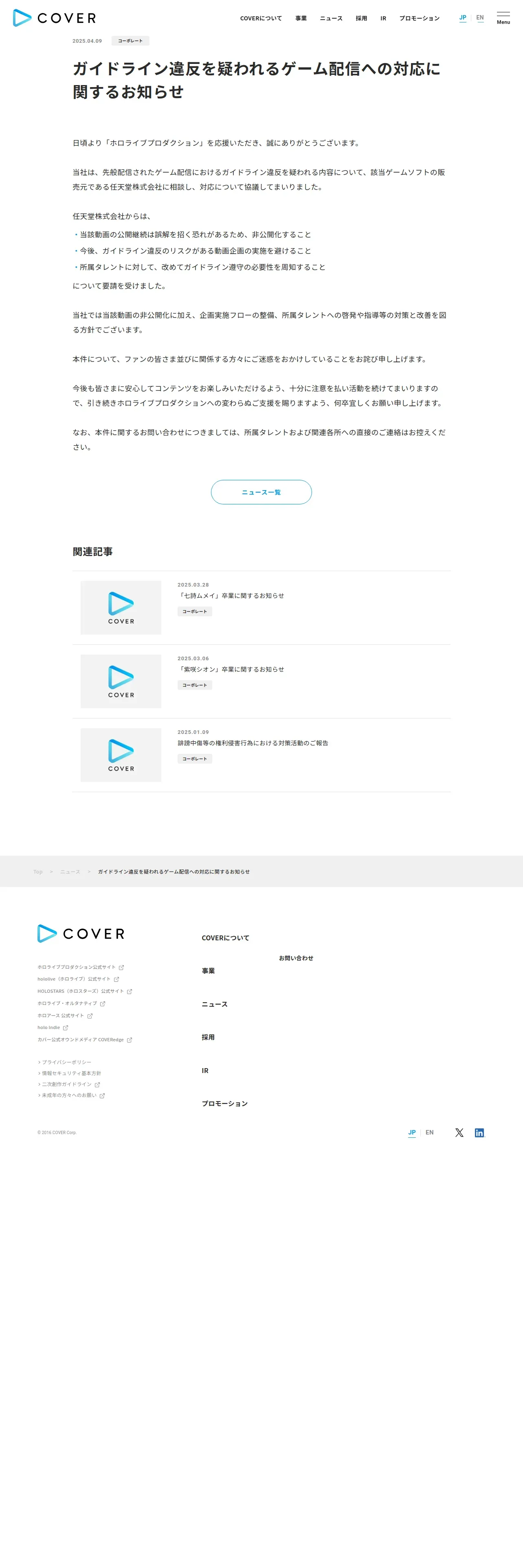The height and width of the screenshot is (1568, 523).
Task: Open the プロモーション header menu item
Action: click(x=419, y=18)
